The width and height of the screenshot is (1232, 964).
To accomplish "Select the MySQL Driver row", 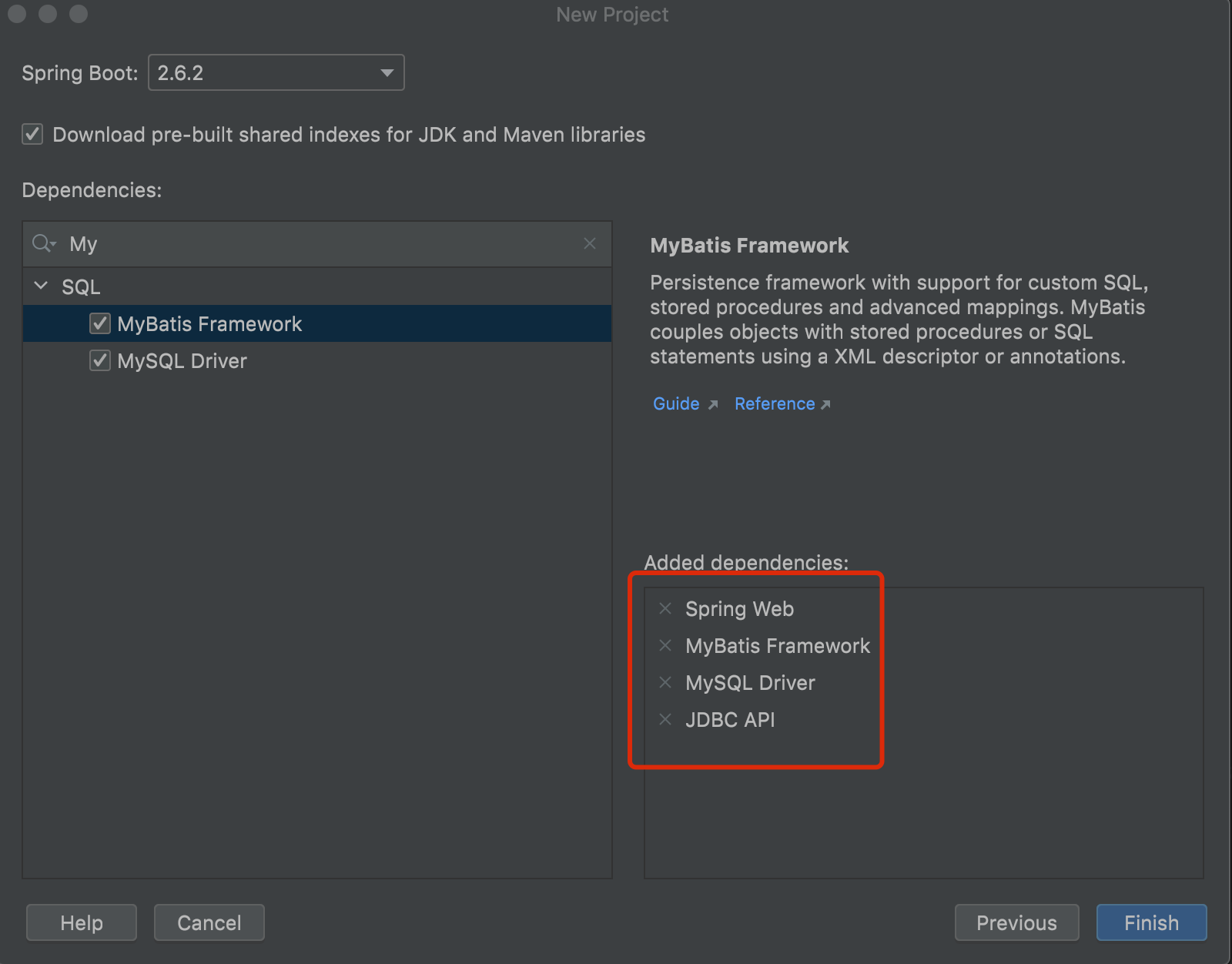I will (317, 360).
